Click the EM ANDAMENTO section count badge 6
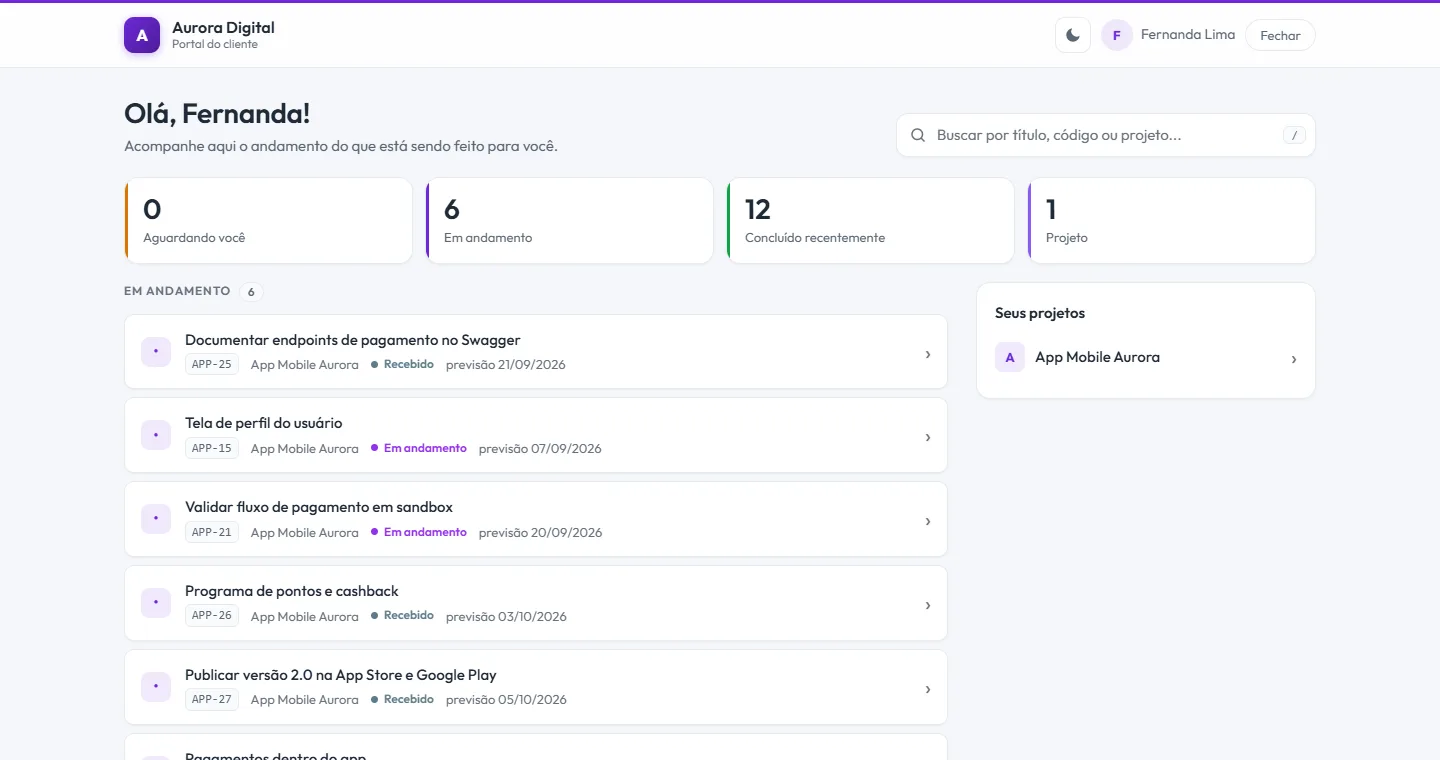 (x=251, y=292)
